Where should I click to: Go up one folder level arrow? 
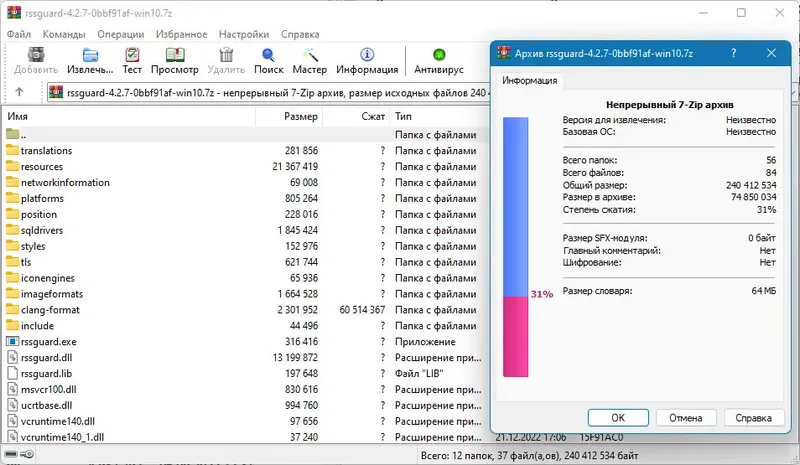pyautogui.click(x=19, y=92)
